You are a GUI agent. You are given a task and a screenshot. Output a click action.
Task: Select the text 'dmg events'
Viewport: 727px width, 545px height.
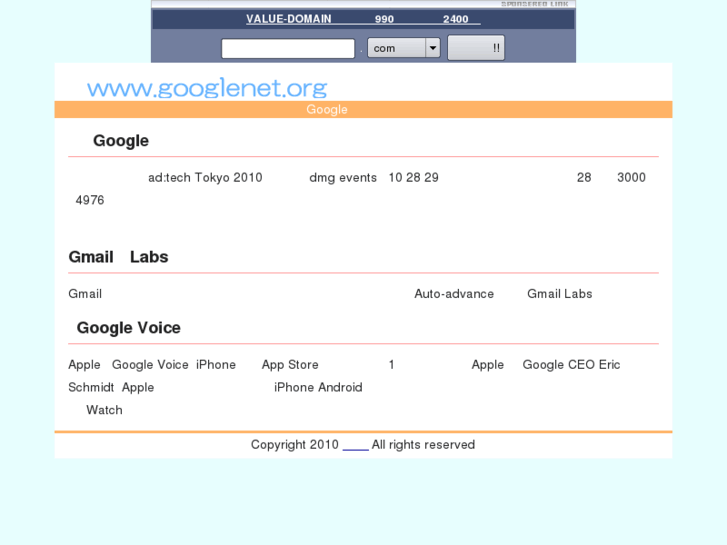click(343, 178)
